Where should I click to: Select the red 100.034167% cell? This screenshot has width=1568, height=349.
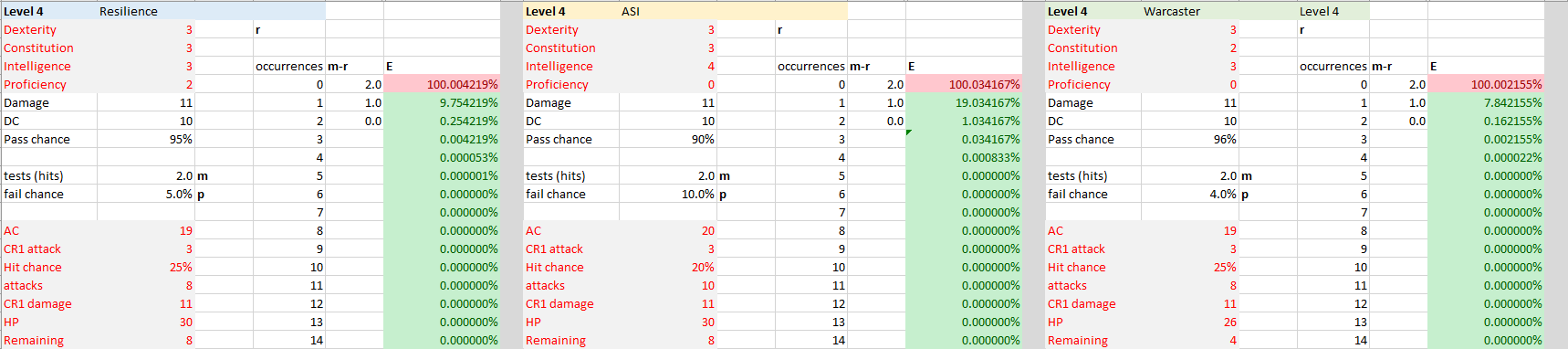(964, 84)
